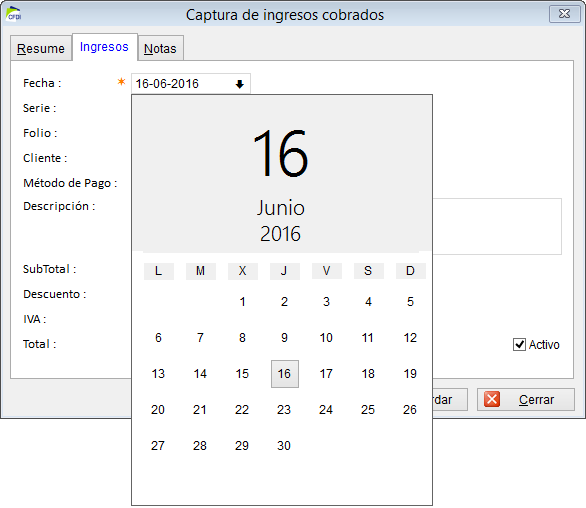Click the large 16 day header
586x508 pixels.
pyautogui.click(x=281, y=153)
